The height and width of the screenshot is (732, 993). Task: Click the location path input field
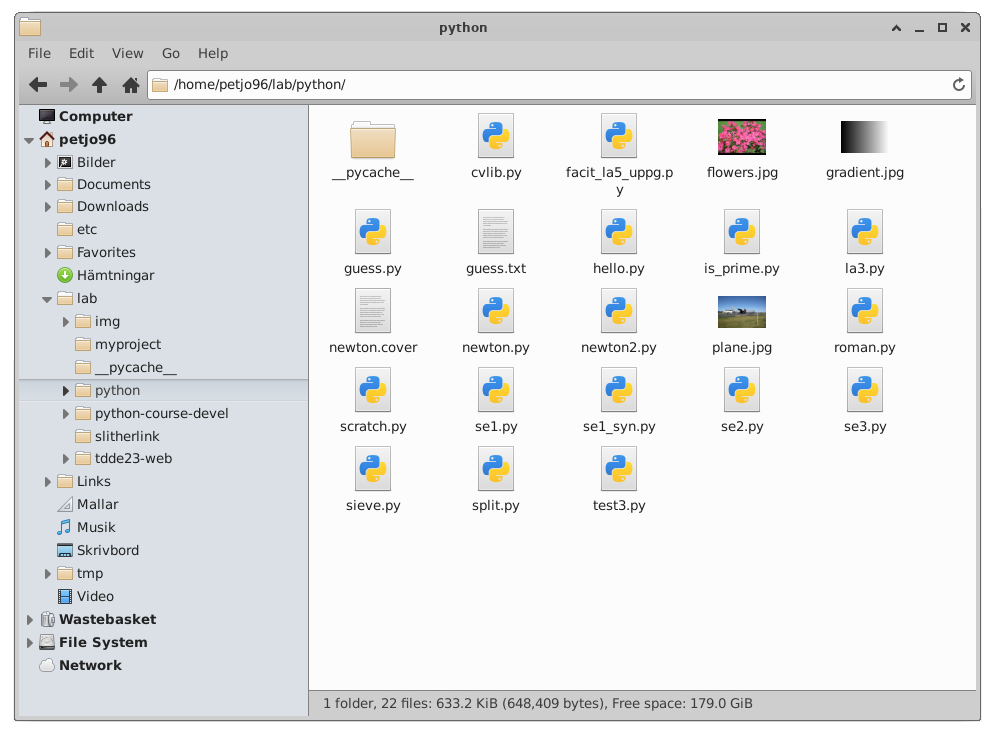point(559,84)
